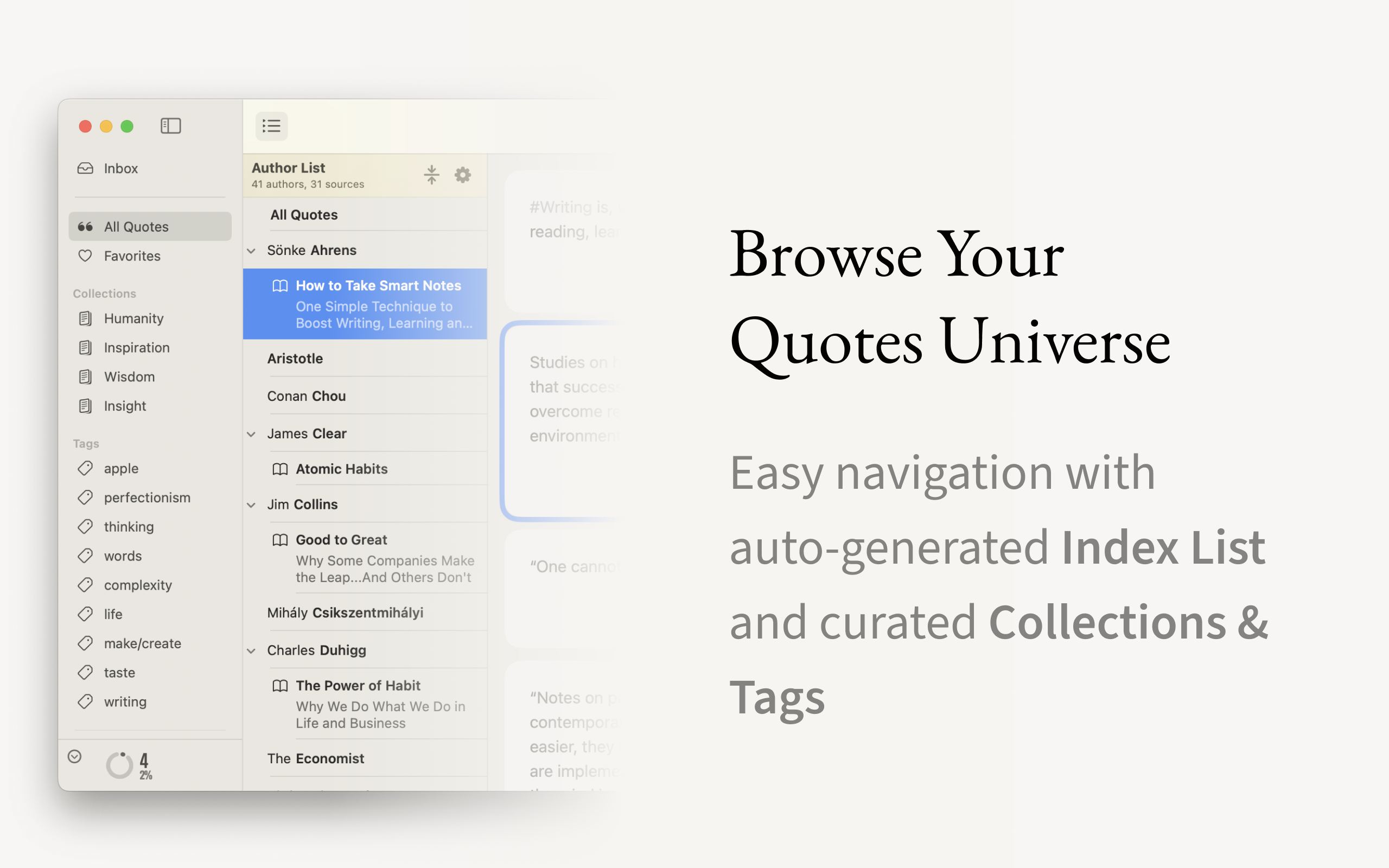Click the book icon for Atomic Habits
1389x868 pixels.
pyautogui.click(x=280, y=470)
